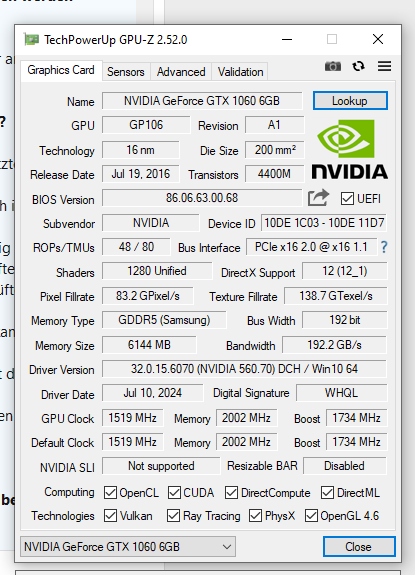Click the GPU-Z title bar app icon

point(31,39)
